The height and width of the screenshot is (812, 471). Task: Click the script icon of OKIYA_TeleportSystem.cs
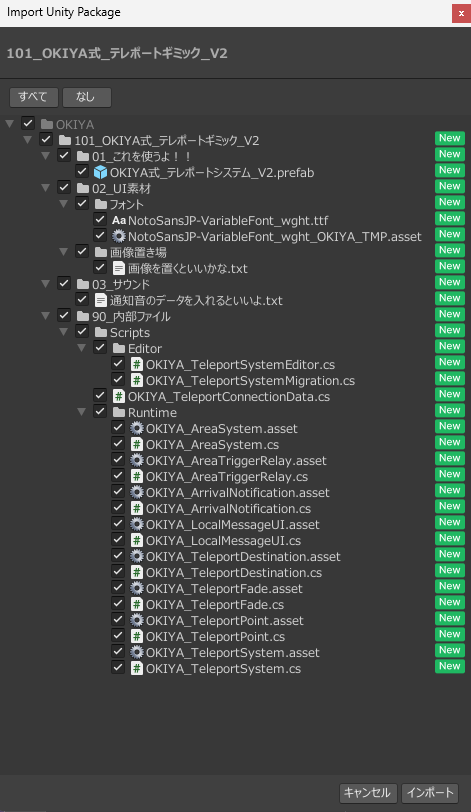(x=136, y=669)
